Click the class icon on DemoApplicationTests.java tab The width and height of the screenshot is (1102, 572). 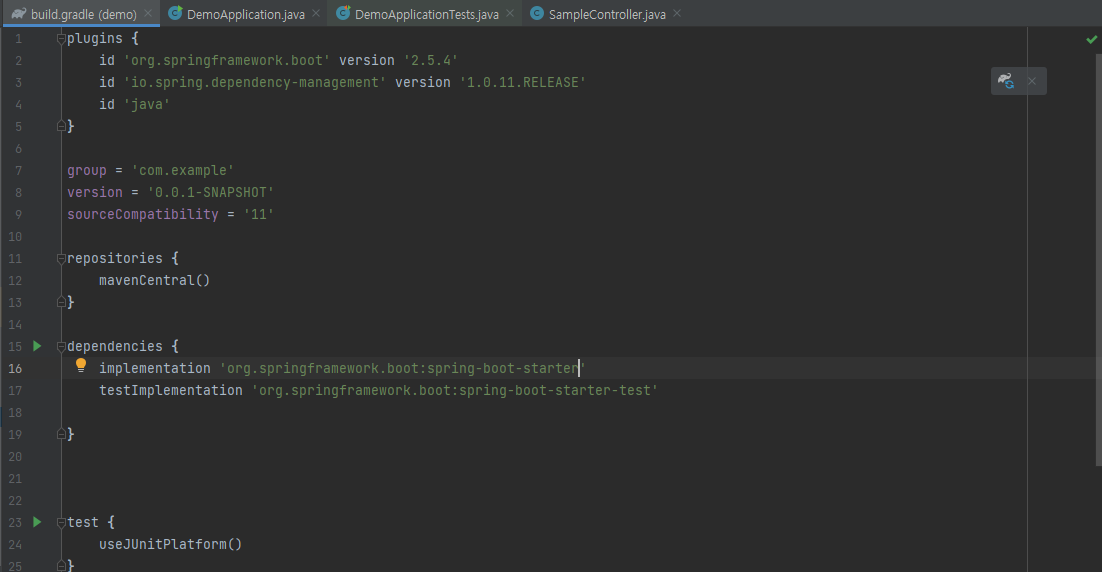(343, 13)
